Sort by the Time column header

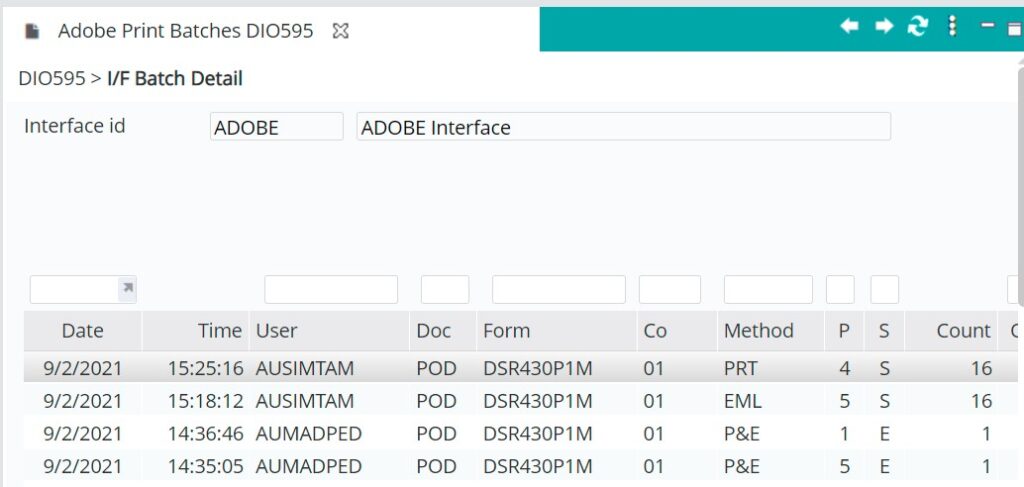(195, 331)
